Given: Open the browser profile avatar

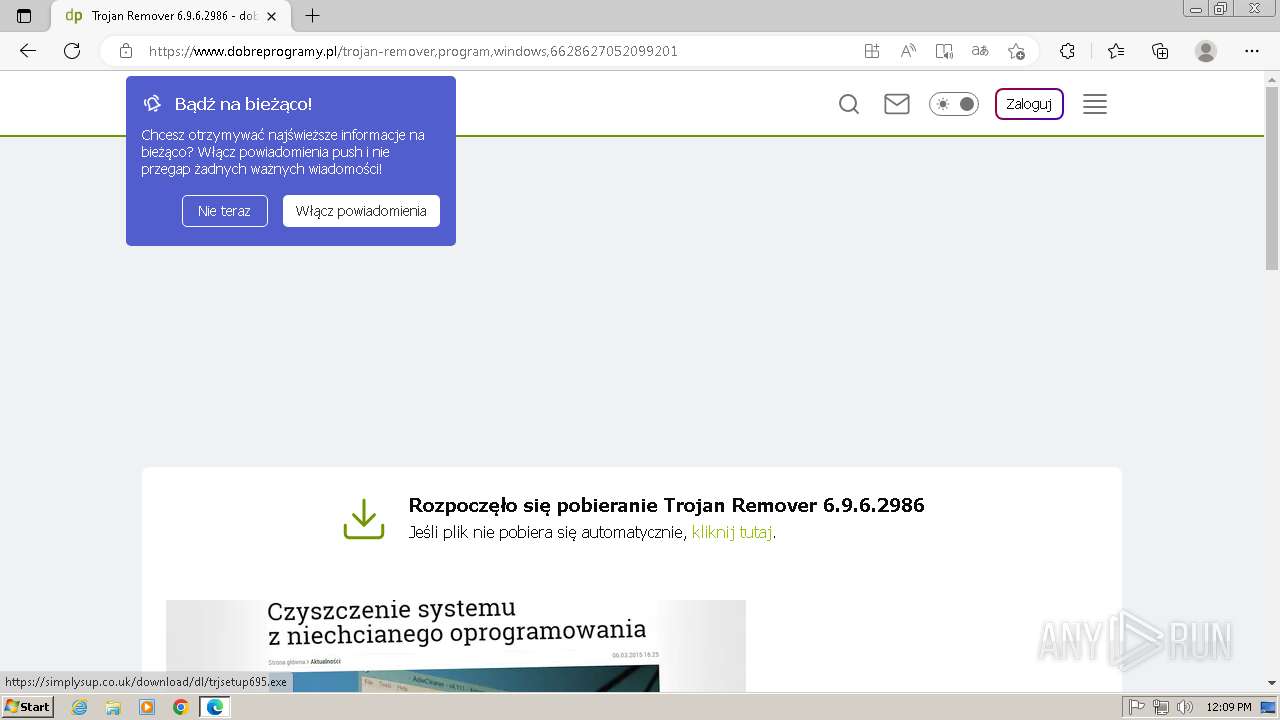Looking at the screenshot, I should pos(1206,51).
